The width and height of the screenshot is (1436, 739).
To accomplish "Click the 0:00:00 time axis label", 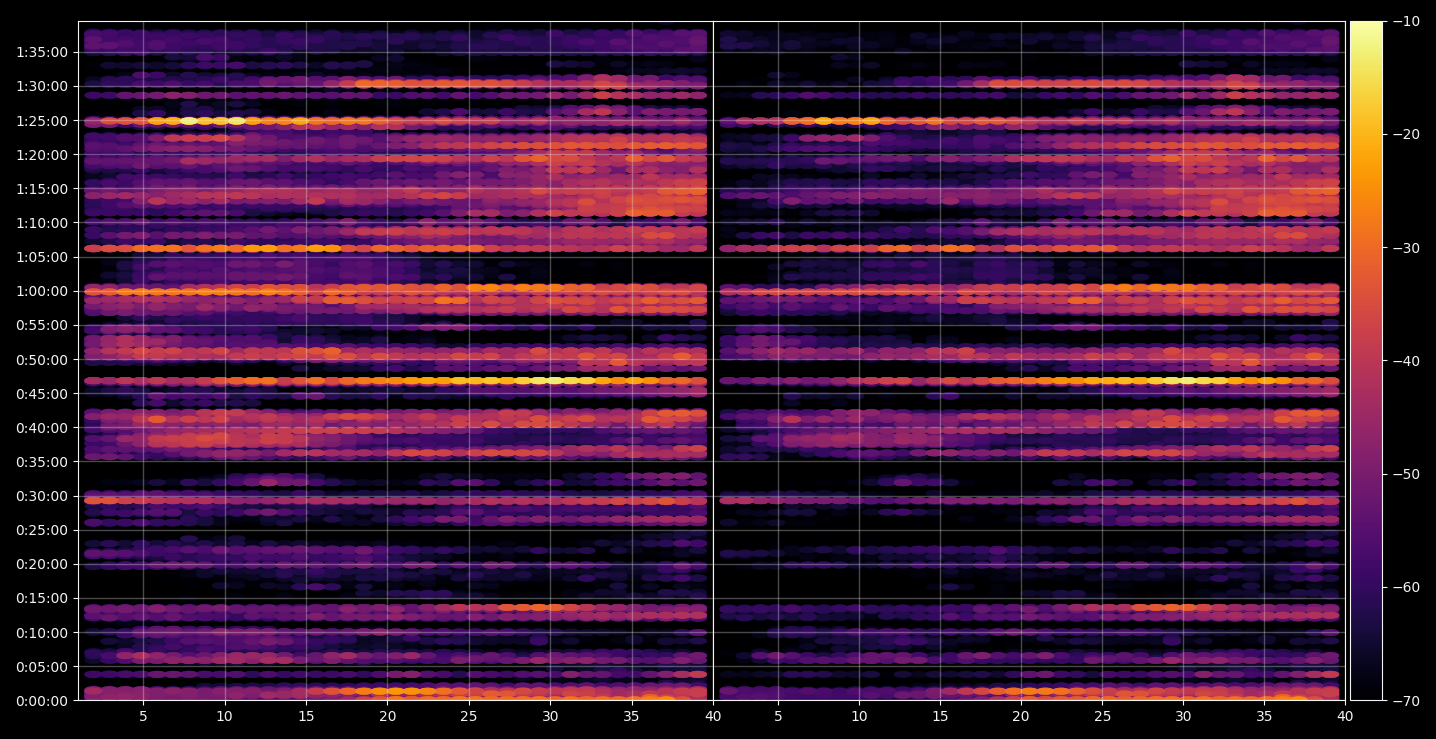I will click(x=42, y=701).
